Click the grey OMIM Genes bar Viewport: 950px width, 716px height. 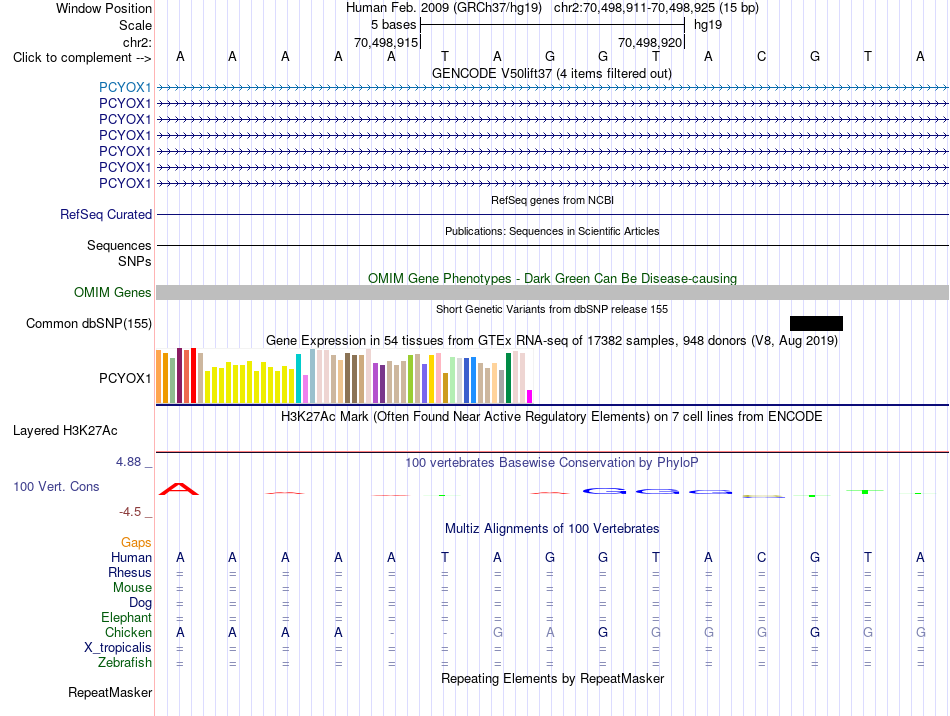[552, 293]
